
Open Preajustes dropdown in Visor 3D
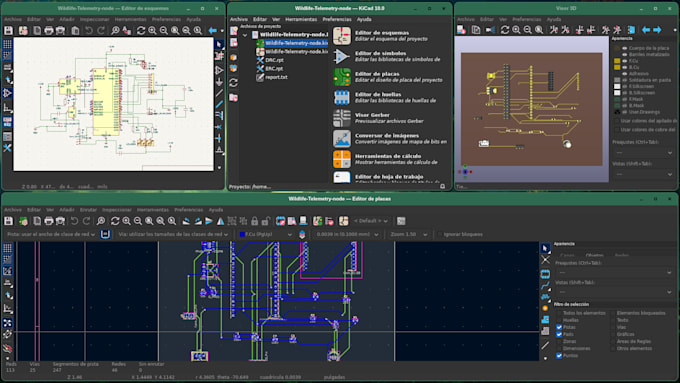pos(643,153)
